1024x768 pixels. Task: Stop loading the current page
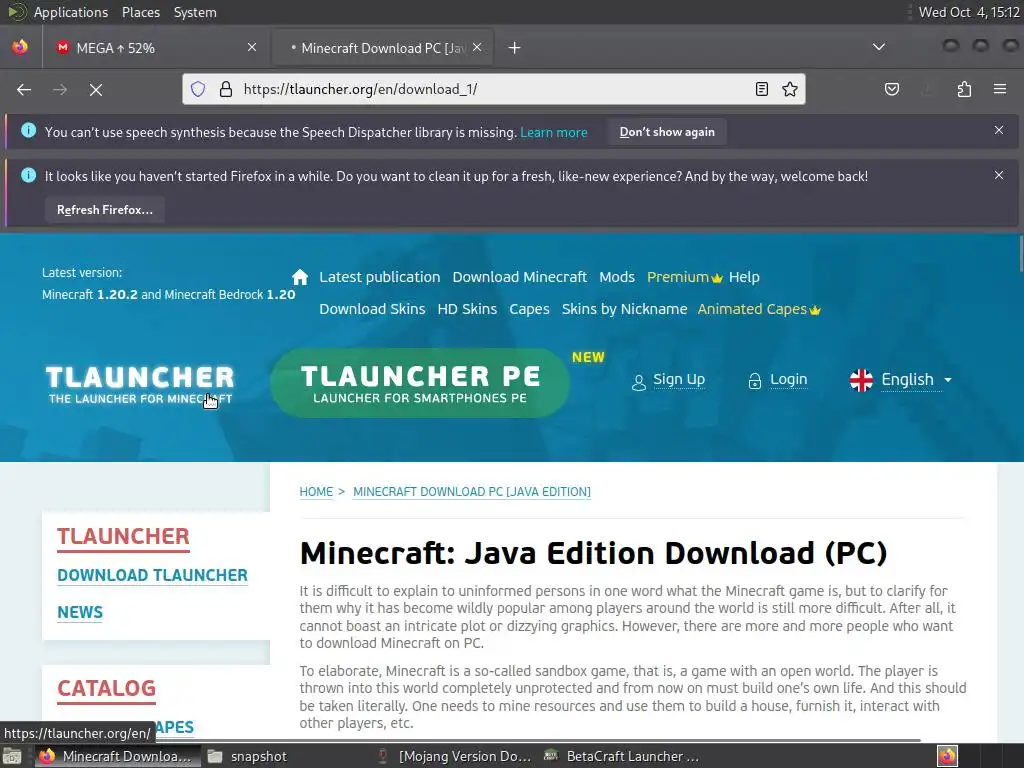coord(96,89)
